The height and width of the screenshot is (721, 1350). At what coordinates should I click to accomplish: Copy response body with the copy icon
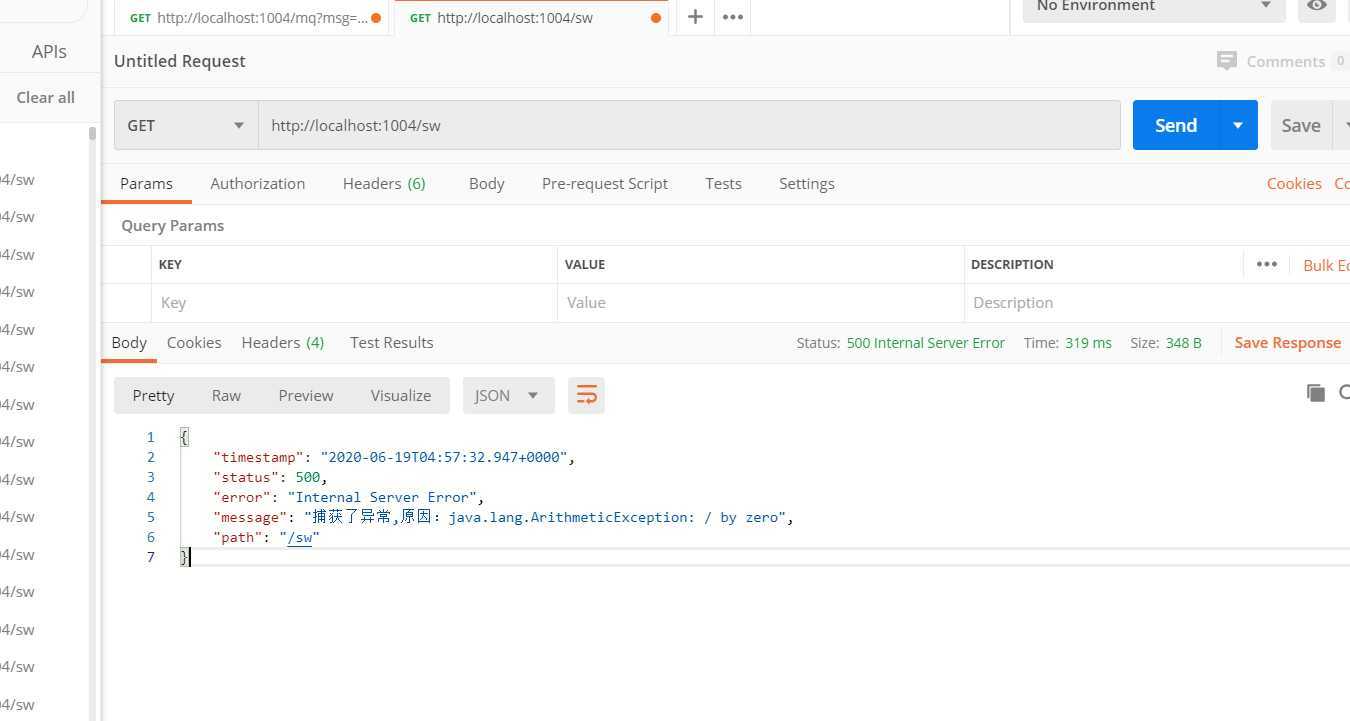click(x=1316, y=393)
